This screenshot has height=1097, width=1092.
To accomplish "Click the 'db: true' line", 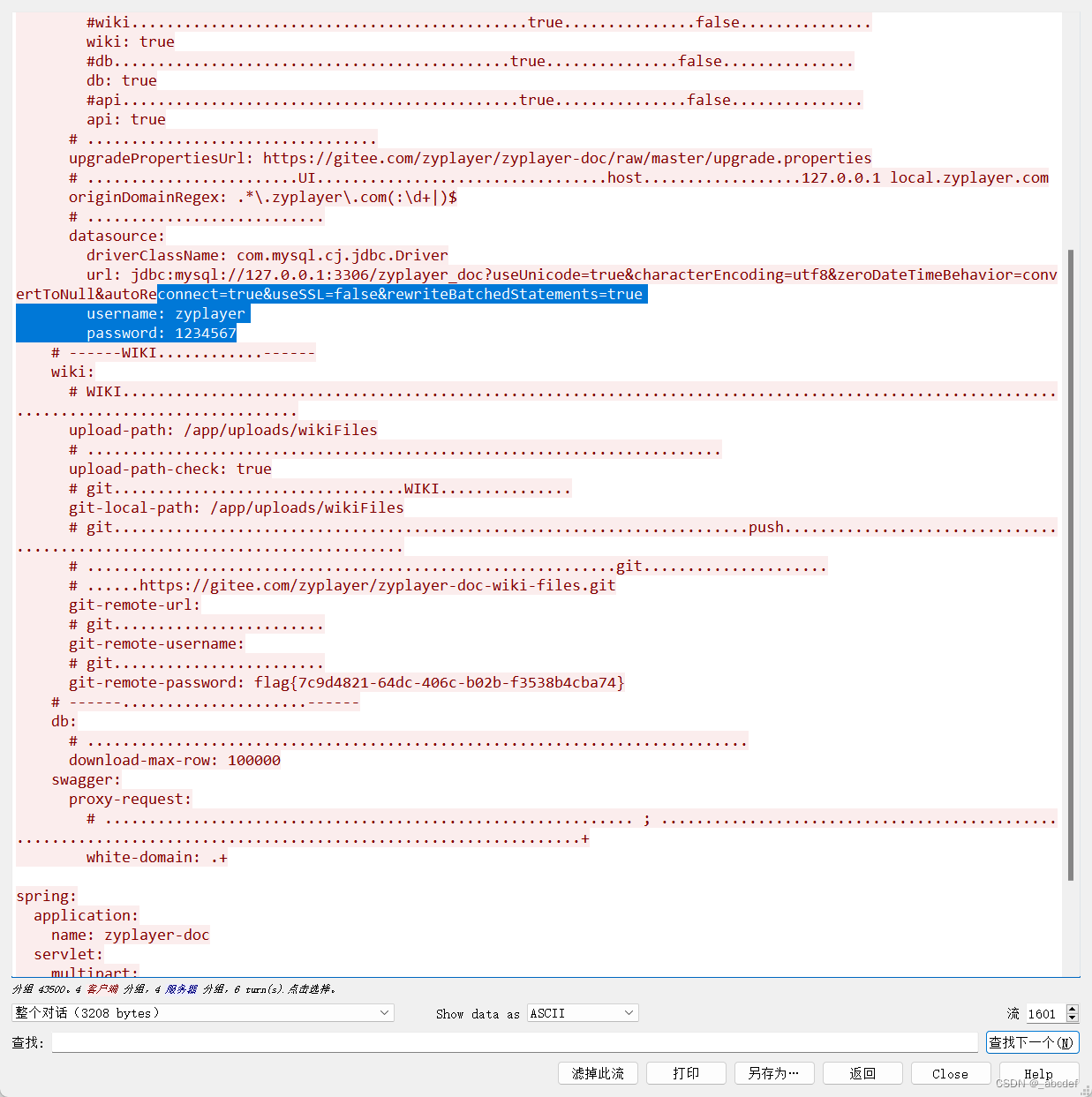I will pyautogui.click(x=122, y=80).
